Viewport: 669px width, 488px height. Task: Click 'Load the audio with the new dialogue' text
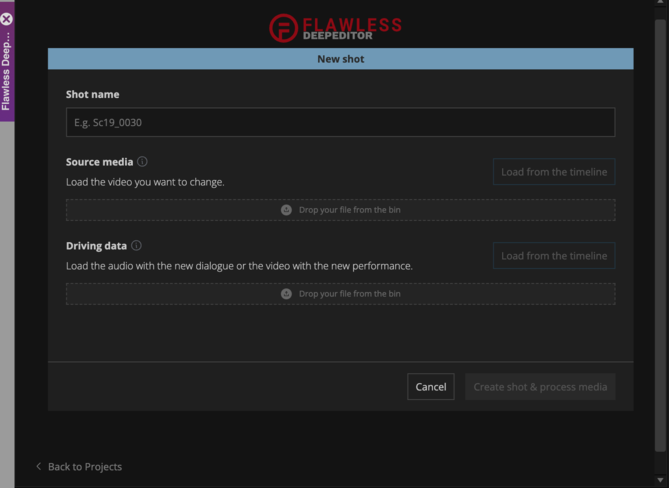coord(150,266)
